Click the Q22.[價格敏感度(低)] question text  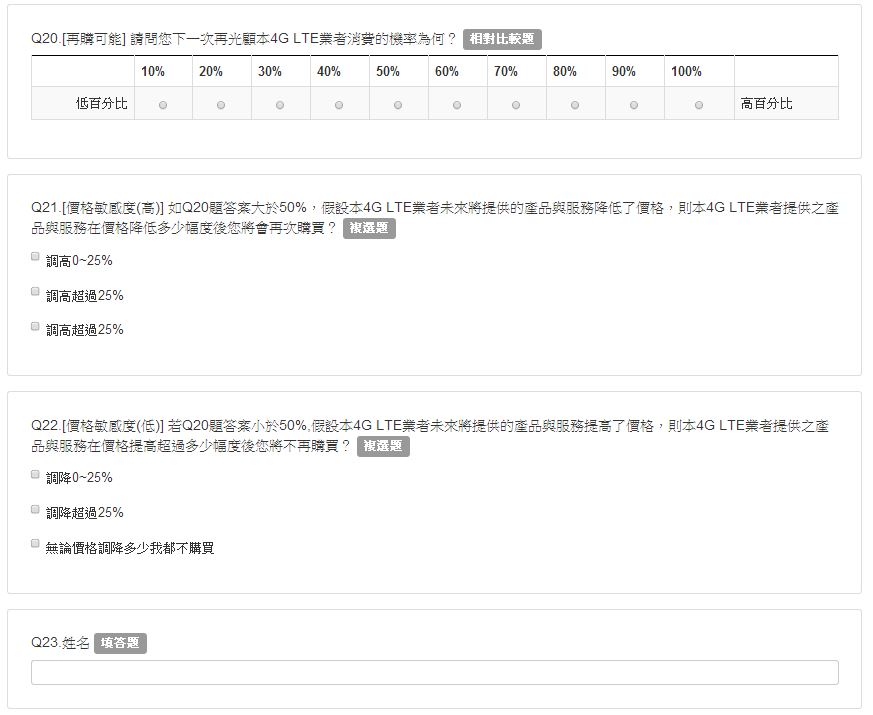point(430,436)
